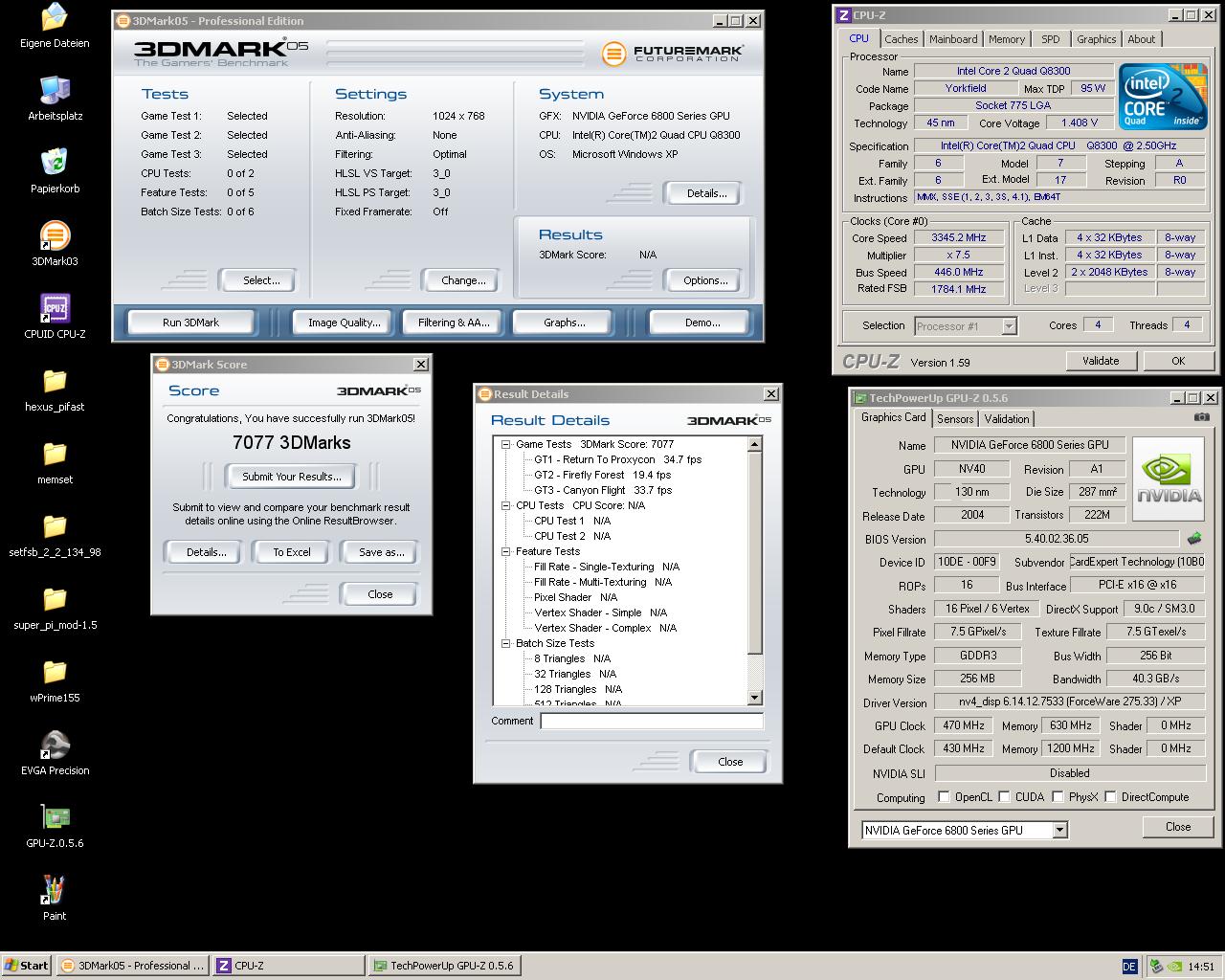Click Graphs... button
This screenshot has width=1225, height=980.
(x=564, y=323)
